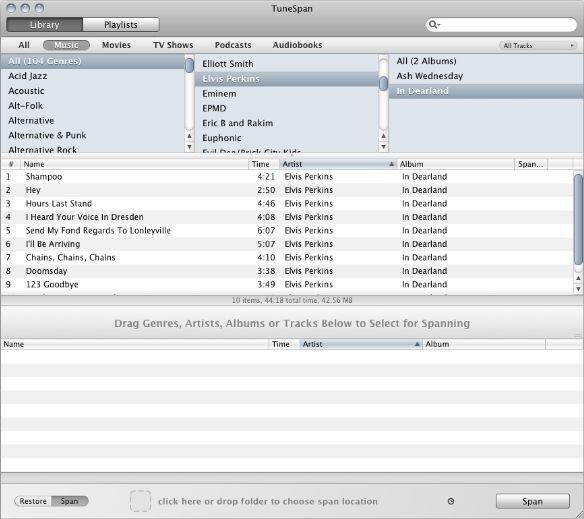
Task: Select artist Elliott Smith
Action: [287, 64]
